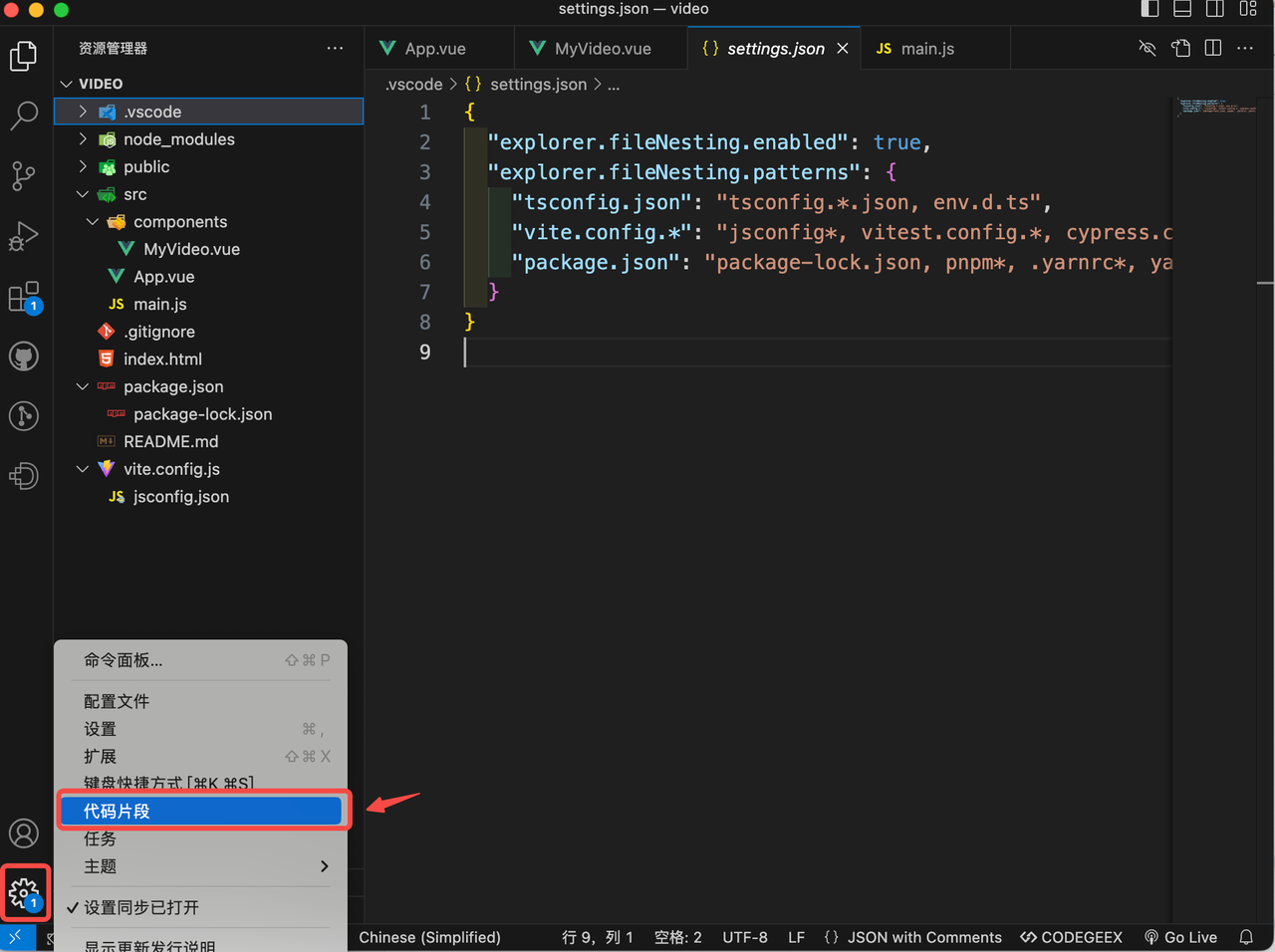Toggle primary sidebar layout button

1149,9
